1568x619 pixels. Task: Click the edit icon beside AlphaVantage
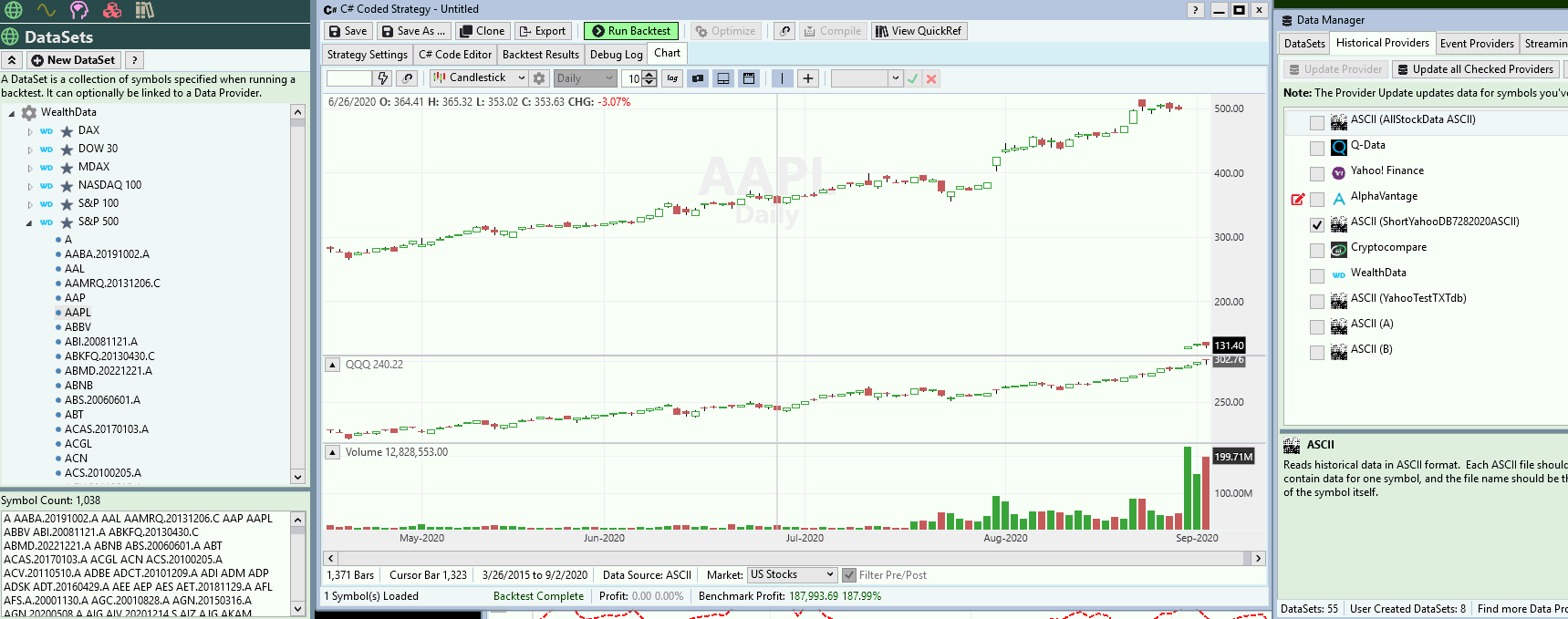[x=1298, y=199]
